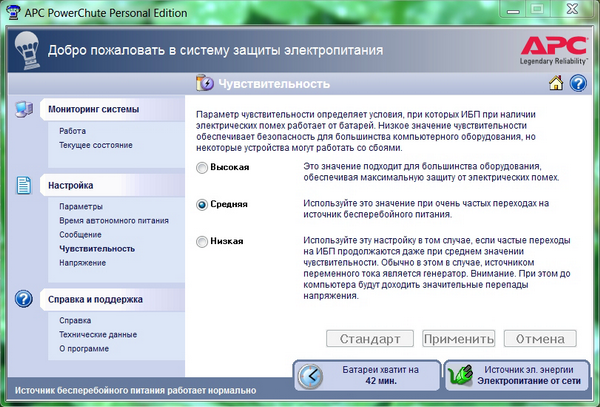Click the battery sensitivity icon beside Чувствительность
Image resolution: width=600 pixels, height=407 pixels.
pos(205,83)
